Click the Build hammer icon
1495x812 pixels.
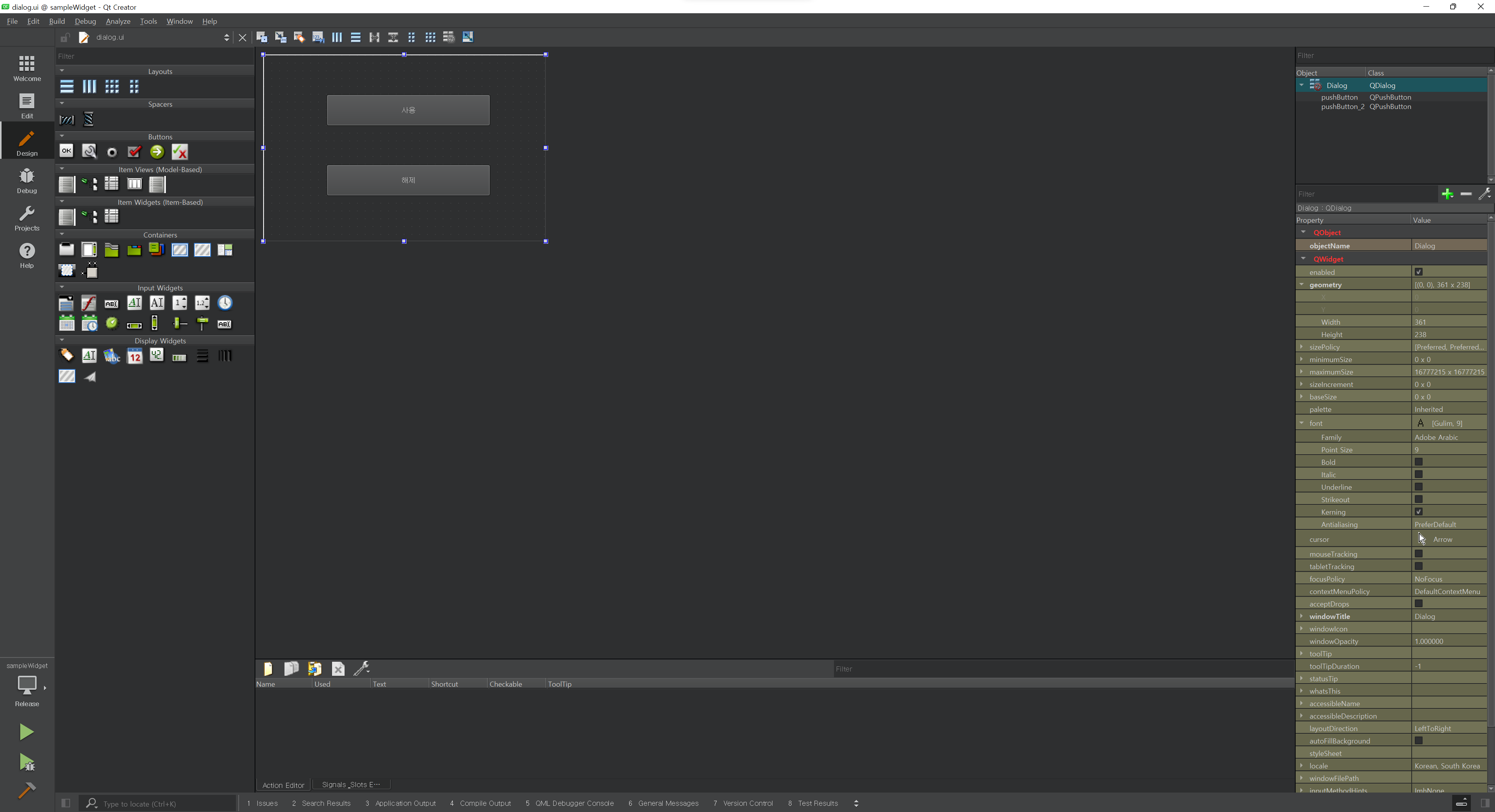pyautogui.click(x=27, y=790)
